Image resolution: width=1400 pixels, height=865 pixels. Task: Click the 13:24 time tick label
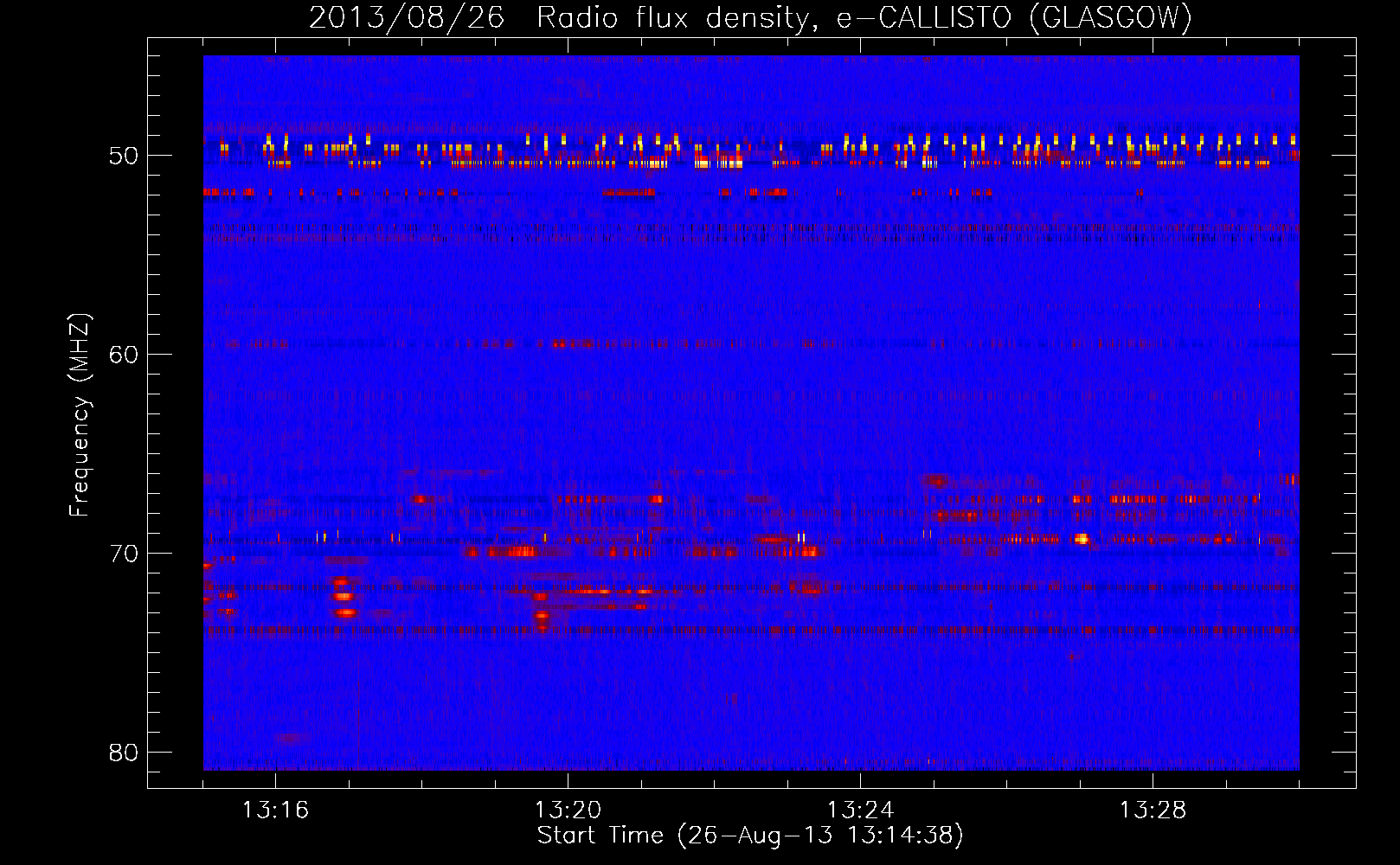coord(860,811)
